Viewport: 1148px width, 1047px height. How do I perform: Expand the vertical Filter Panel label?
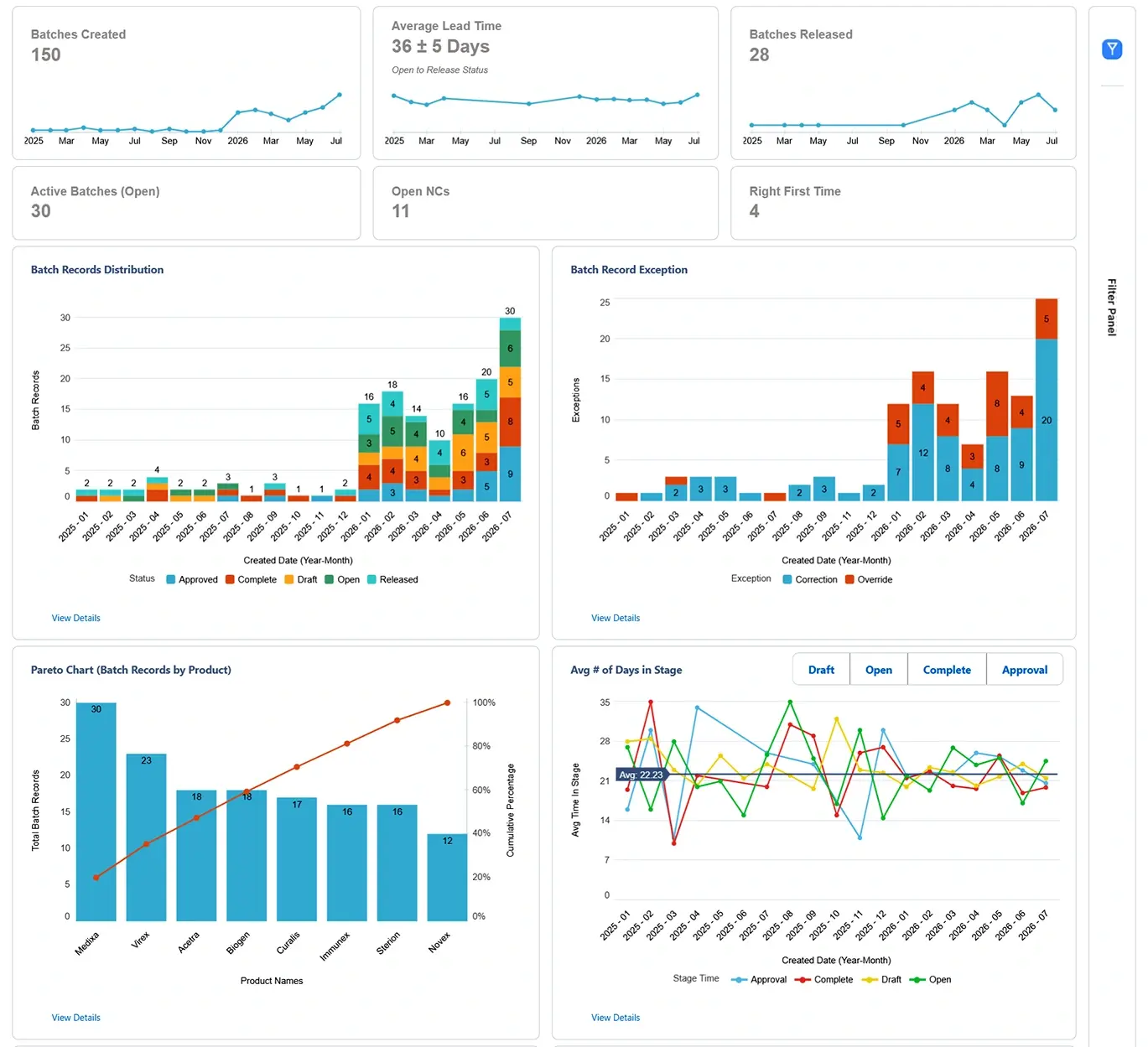click(x=1111, y=307)
